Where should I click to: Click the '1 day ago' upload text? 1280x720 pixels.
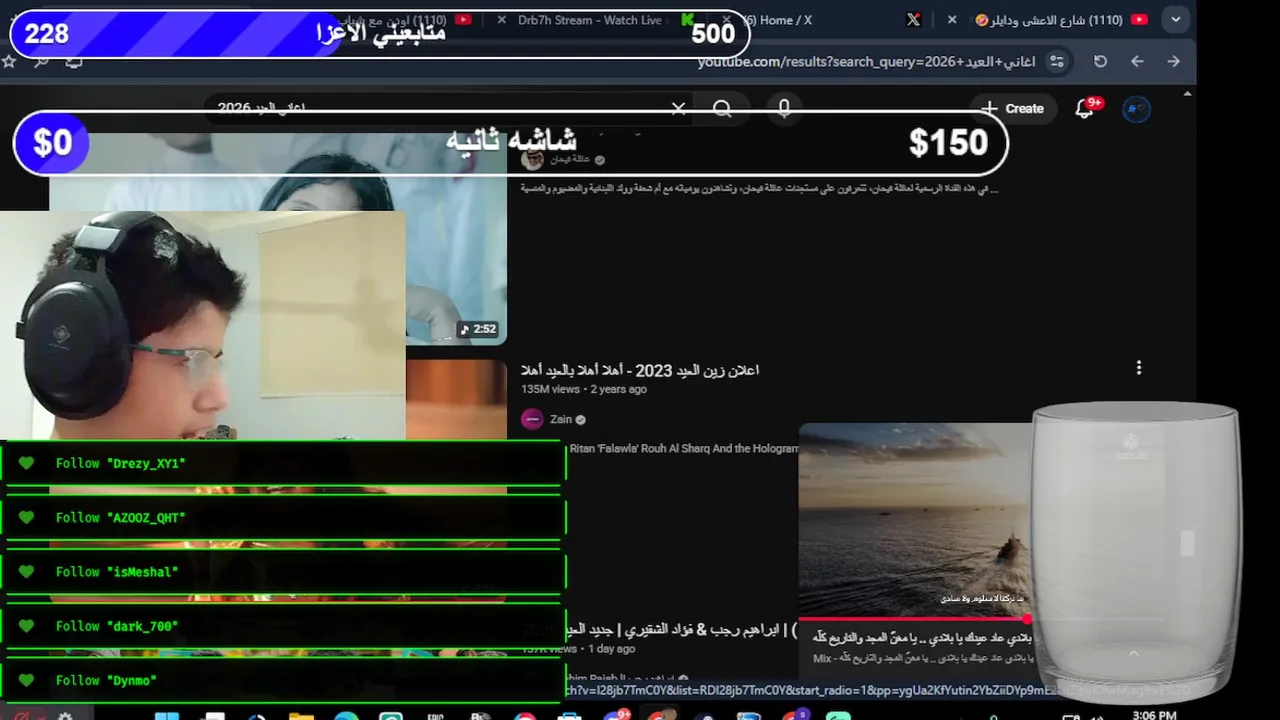click(612, 649)
